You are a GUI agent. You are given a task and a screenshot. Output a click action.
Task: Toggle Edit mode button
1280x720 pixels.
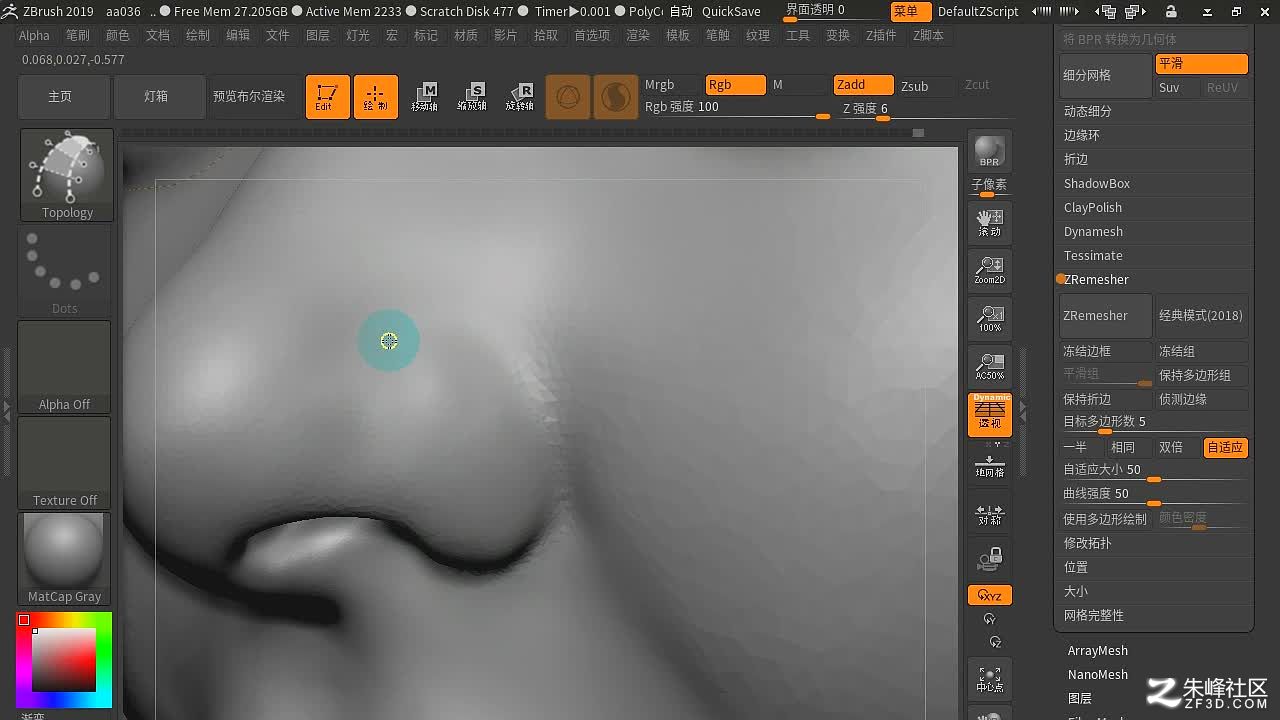327,97
